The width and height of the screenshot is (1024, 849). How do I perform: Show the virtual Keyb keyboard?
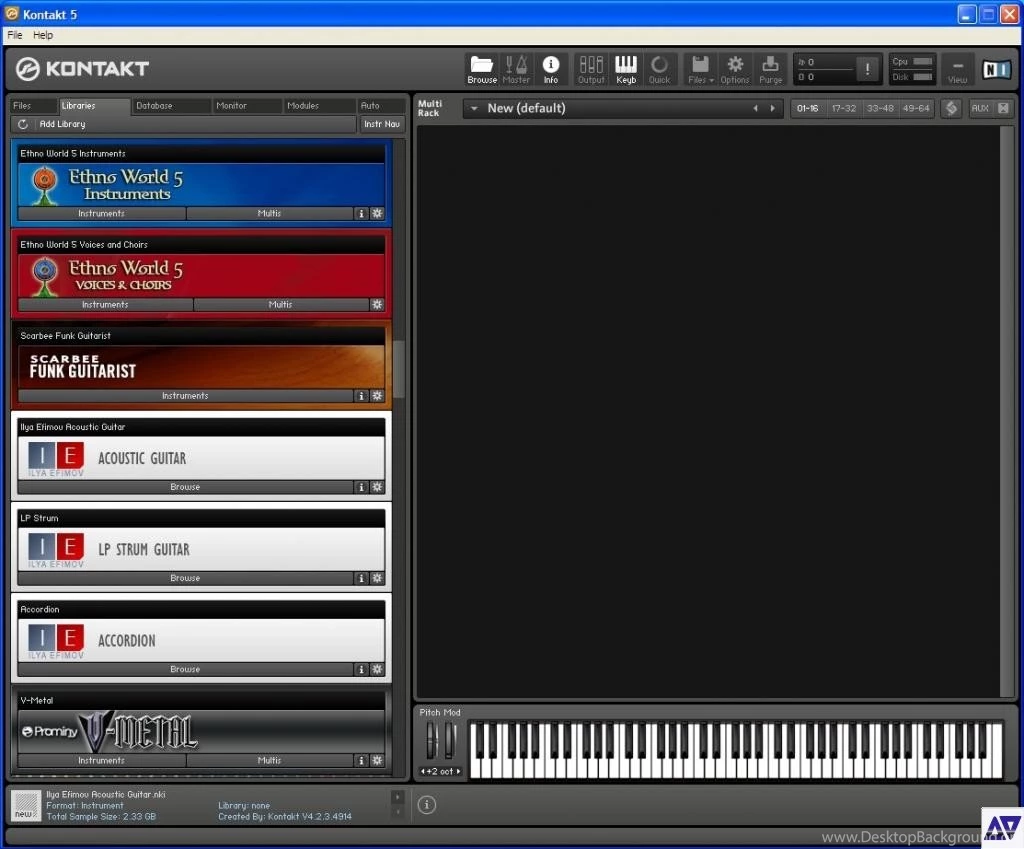coord(626,69)
